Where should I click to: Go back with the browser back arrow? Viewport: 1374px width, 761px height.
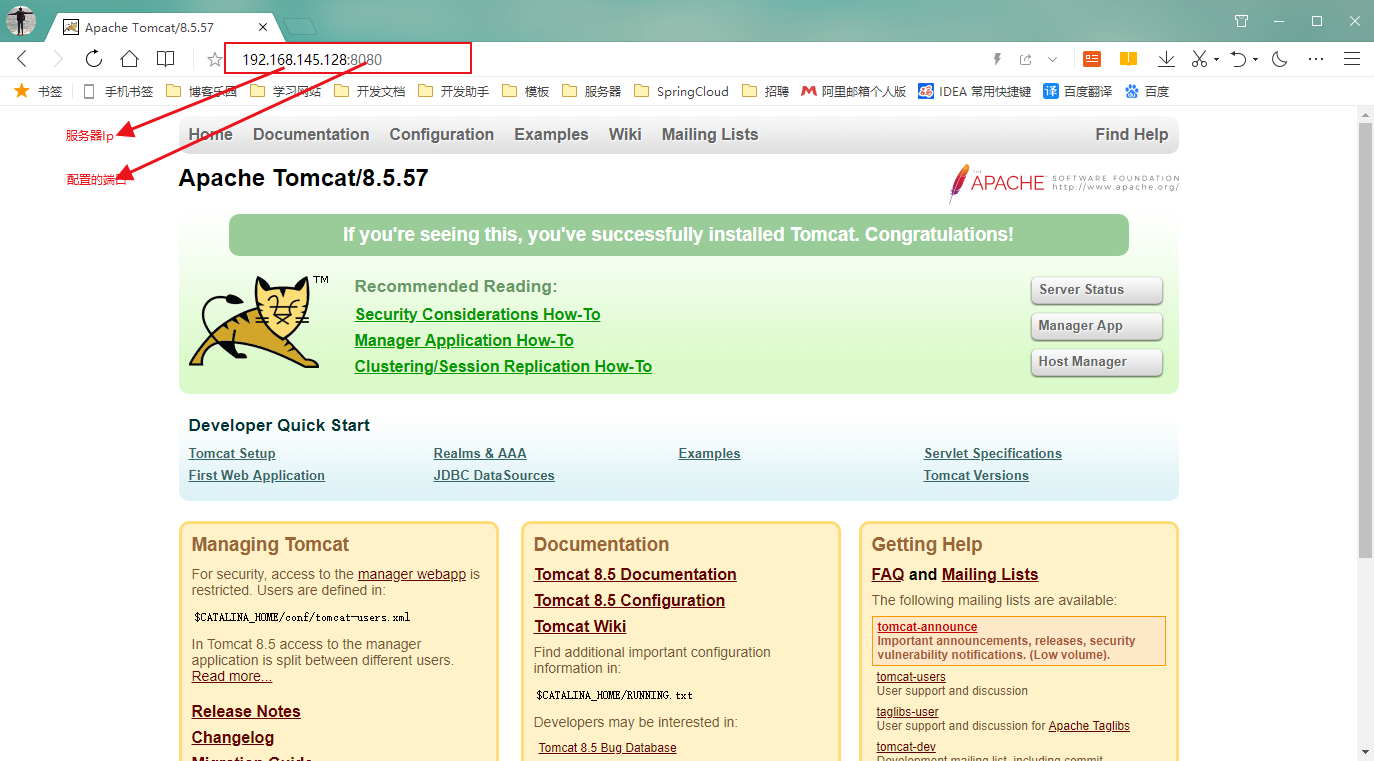coord(22,59)
